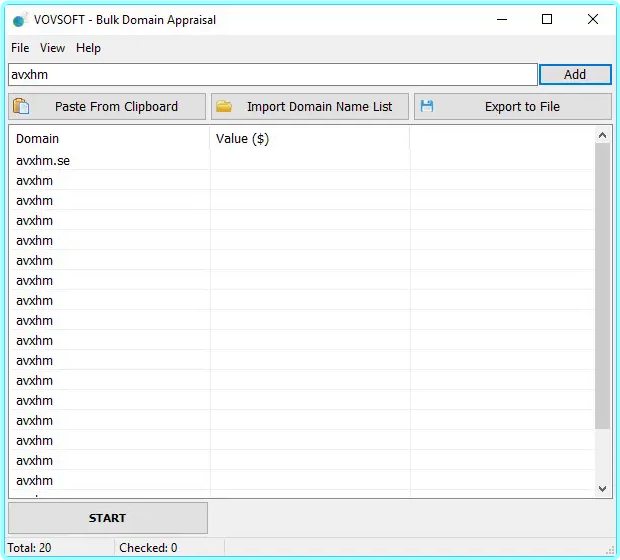This screenshot has width=620, height=560.
Task: Open the File menu
Action: [x=20, y=48]
